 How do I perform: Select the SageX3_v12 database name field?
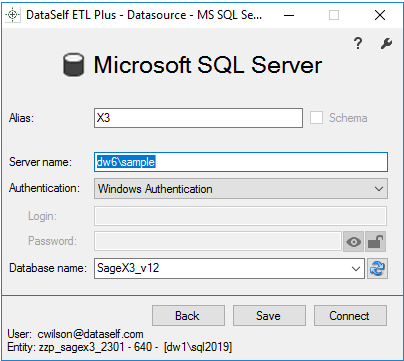click(x=229, y=268)
